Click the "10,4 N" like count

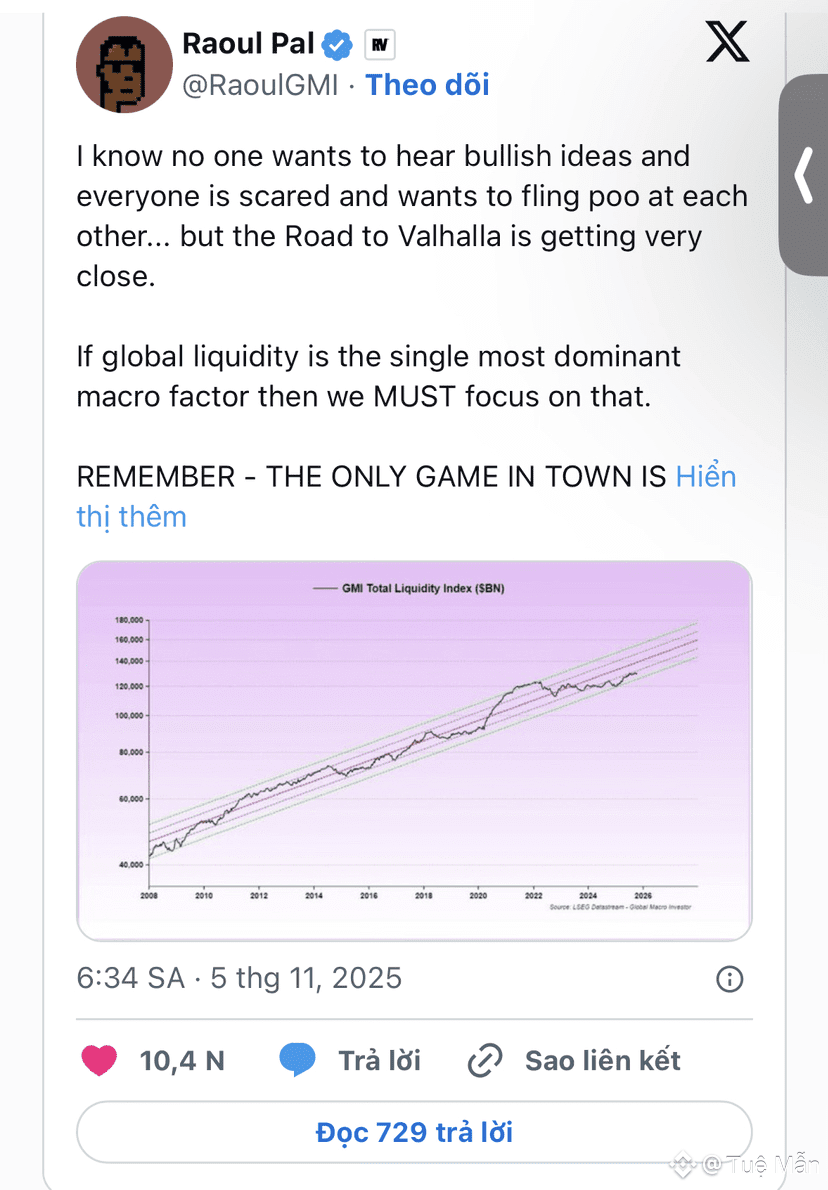(182, 1060)
